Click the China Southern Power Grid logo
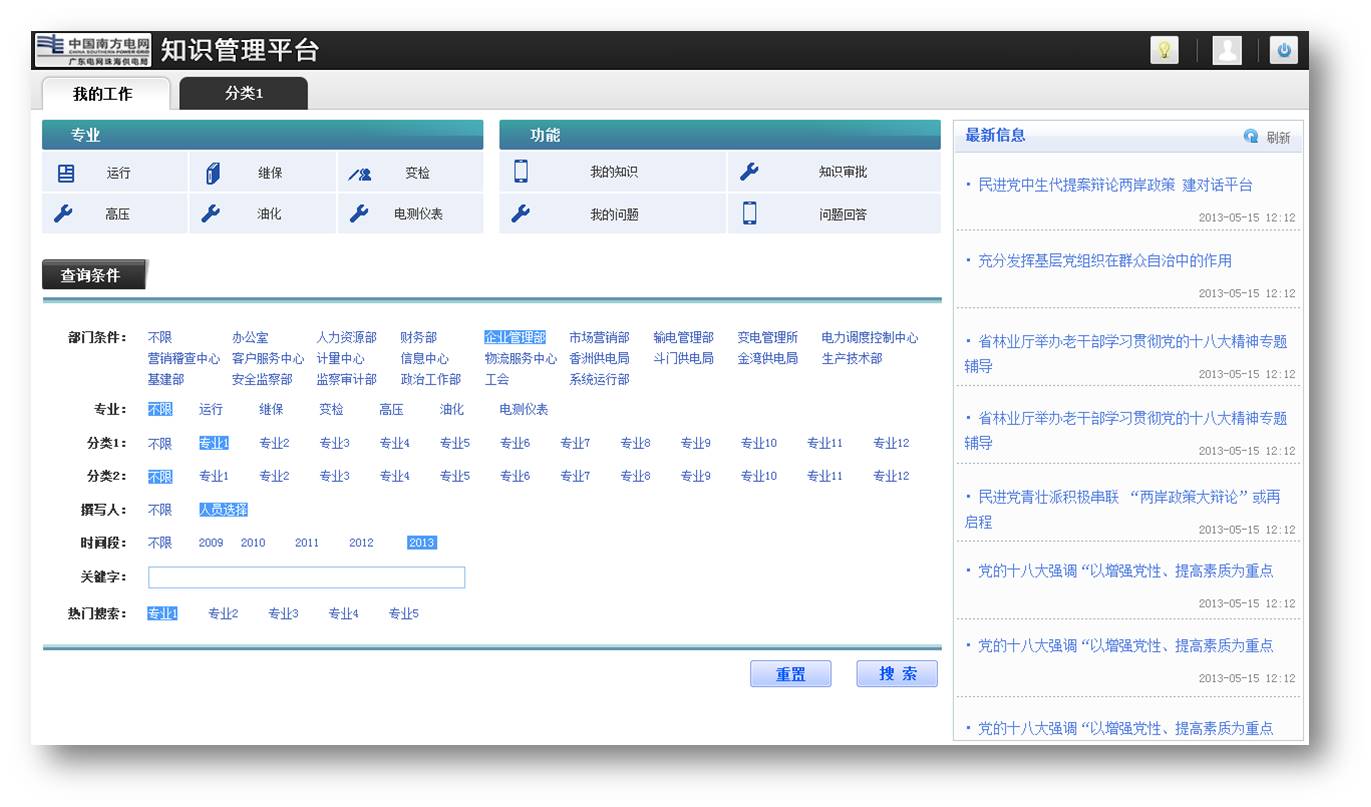 pos(92,50)
